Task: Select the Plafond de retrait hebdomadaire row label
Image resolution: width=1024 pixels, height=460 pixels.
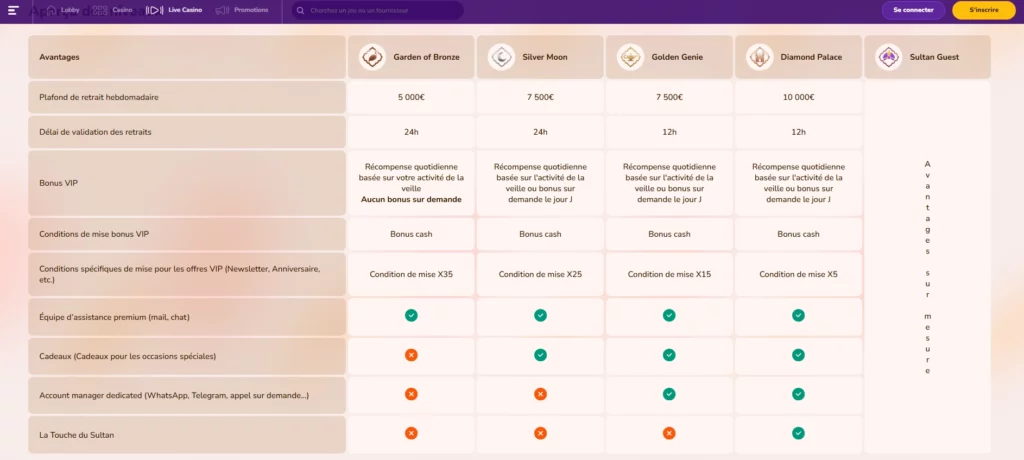Action: [99, 97]
